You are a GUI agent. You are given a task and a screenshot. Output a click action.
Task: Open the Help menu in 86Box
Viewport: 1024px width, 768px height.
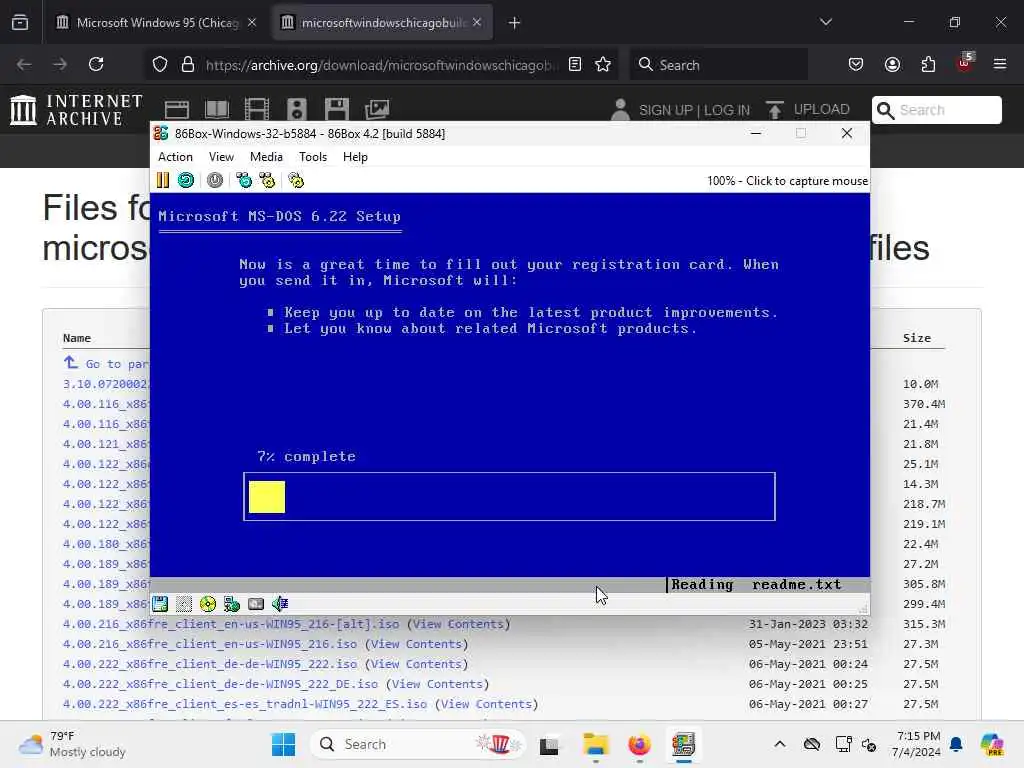355,157
